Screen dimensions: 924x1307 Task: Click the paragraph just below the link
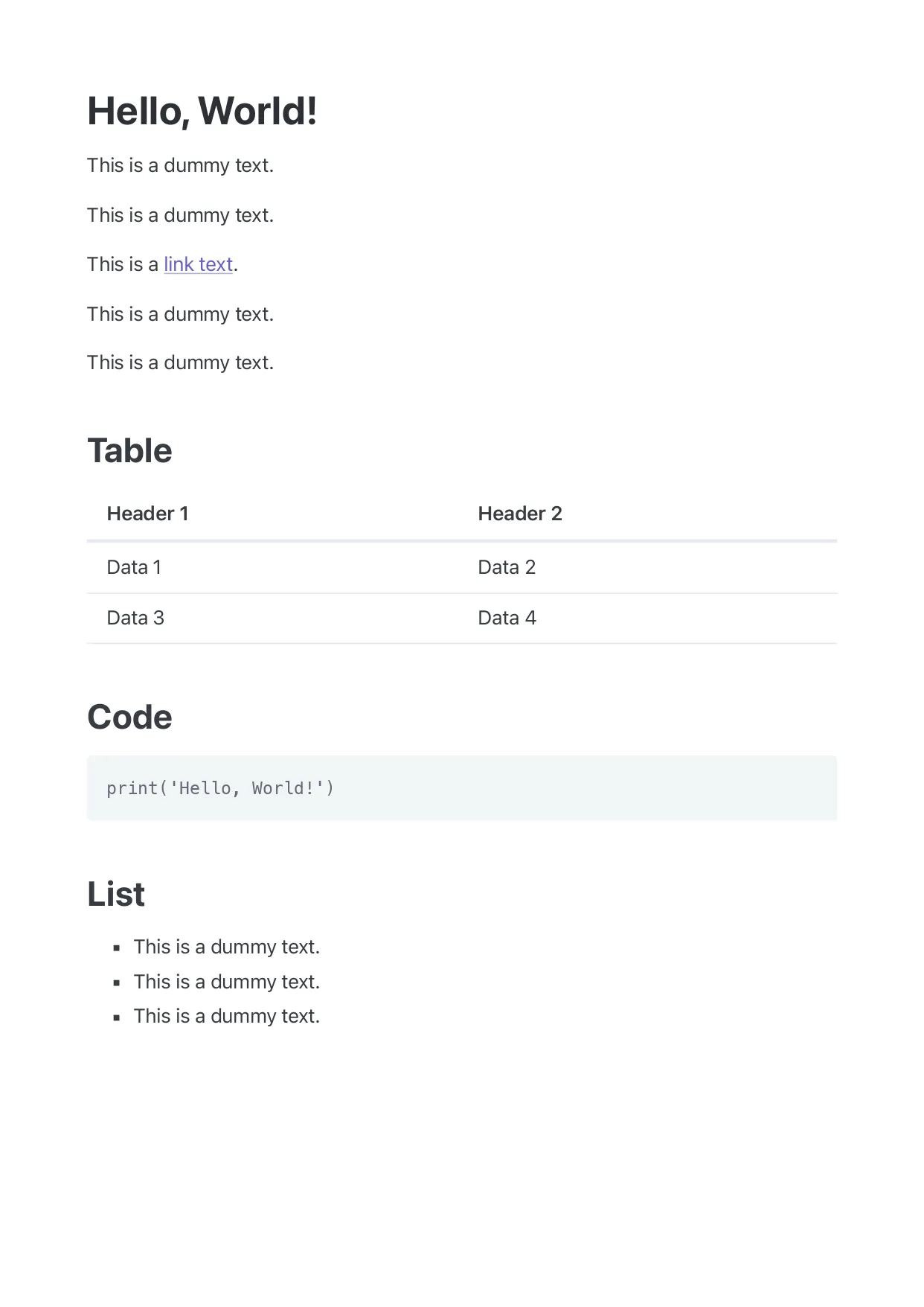coord(180,314)
